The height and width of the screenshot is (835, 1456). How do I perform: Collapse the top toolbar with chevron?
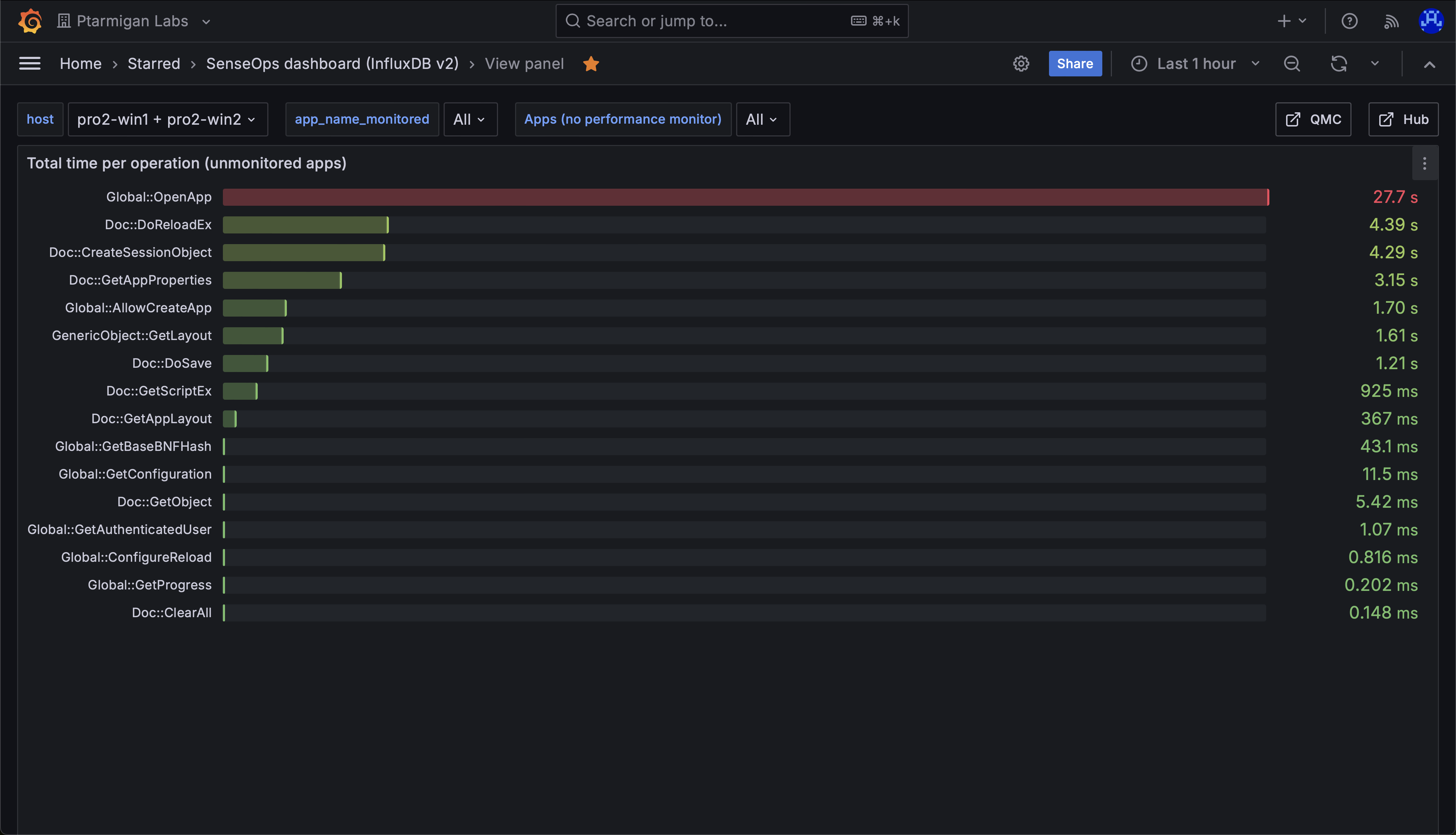click(1429, 64)
